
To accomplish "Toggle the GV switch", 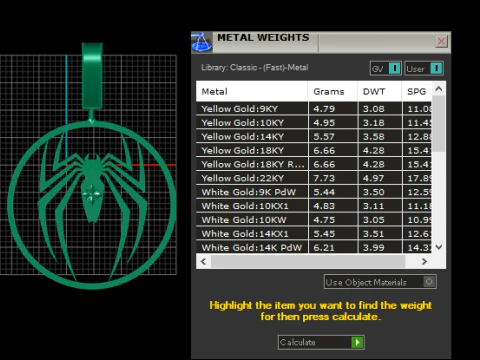I will 386,69.
